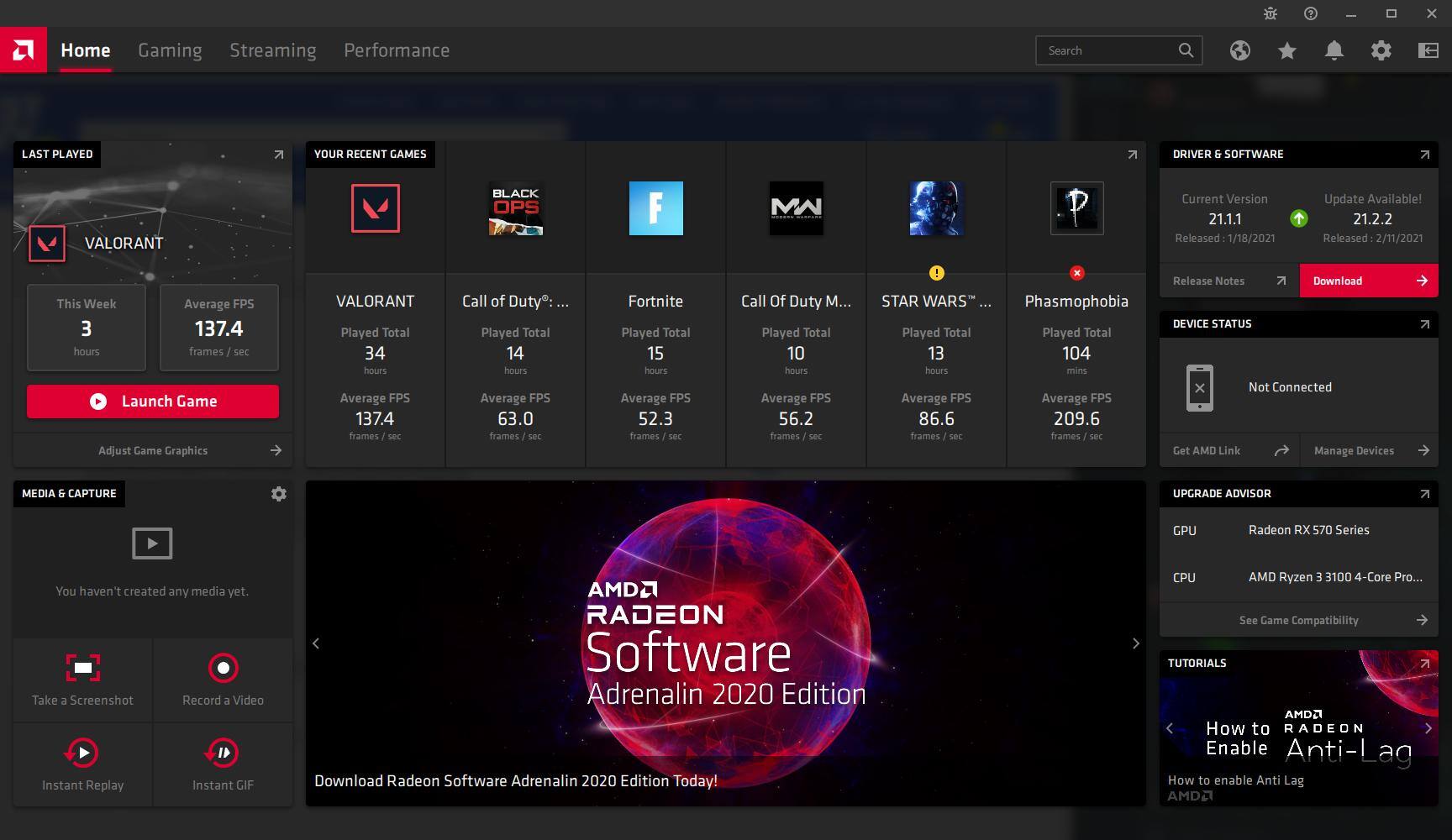Image resolution: width=1452 pixels, height=840 pixels.
Task: Open favorites star icon
Action: (1286, 50)
